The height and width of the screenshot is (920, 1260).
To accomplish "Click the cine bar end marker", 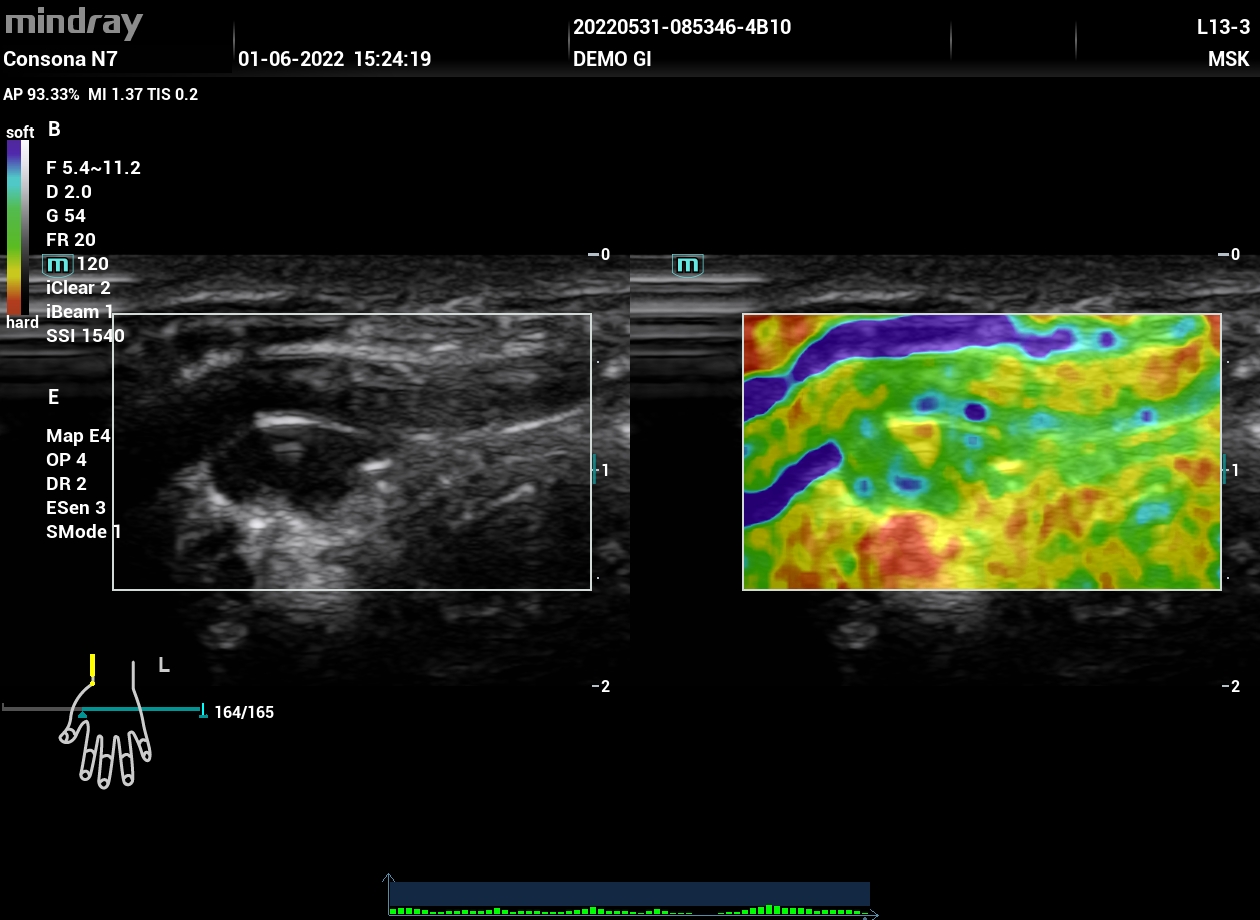I will tap(203, 711).
